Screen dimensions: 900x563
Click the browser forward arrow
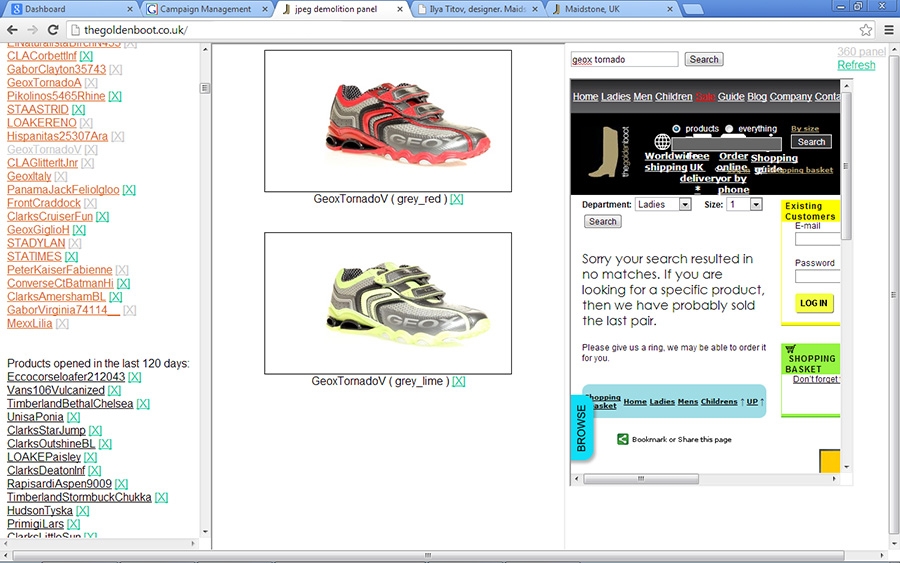[33, 30]
